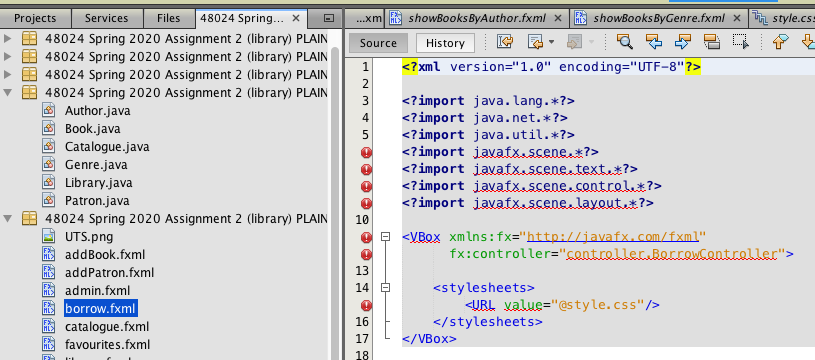The image size is (815, 360).
Task: Select catalogue.fxml in the tree
Action: (x=107, y=327)
